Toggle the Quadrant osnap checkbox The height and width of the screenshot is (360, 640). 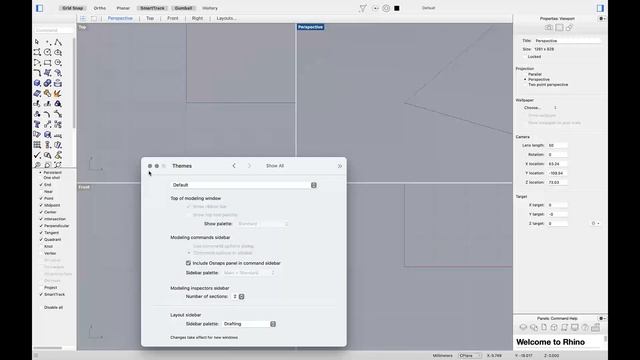point(41,240)
